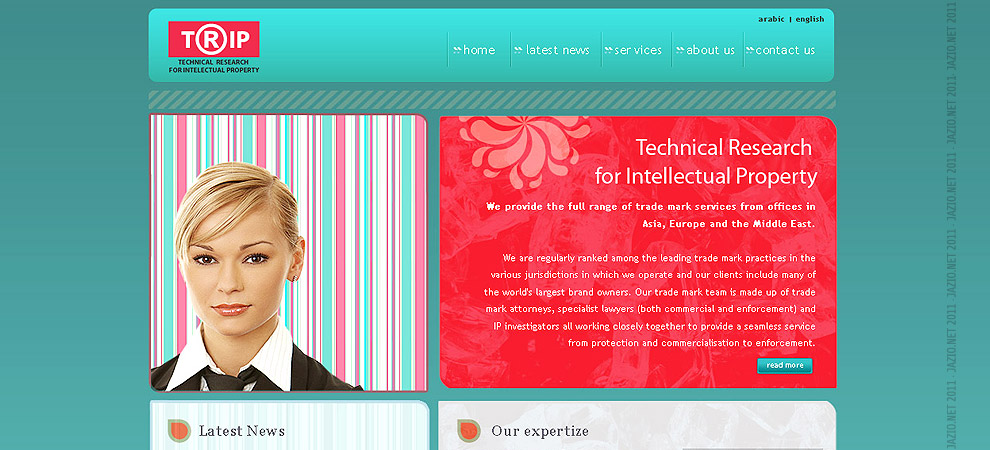This screenshot has width=990, height=450.
Task: Click the TRIP logo in the header
Action: point(213,47)
